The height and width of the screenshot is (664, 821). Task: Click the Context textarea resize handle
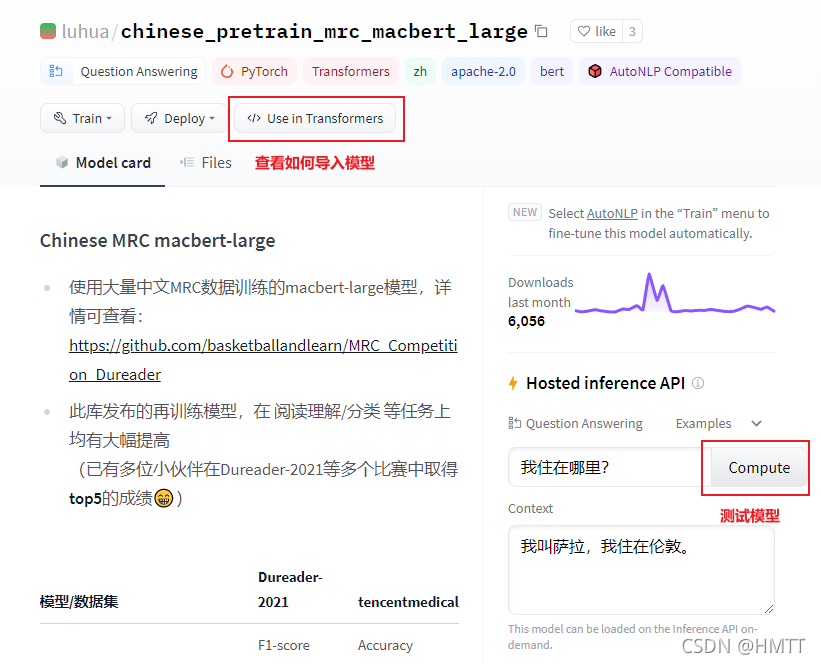[x=769, y=609]
